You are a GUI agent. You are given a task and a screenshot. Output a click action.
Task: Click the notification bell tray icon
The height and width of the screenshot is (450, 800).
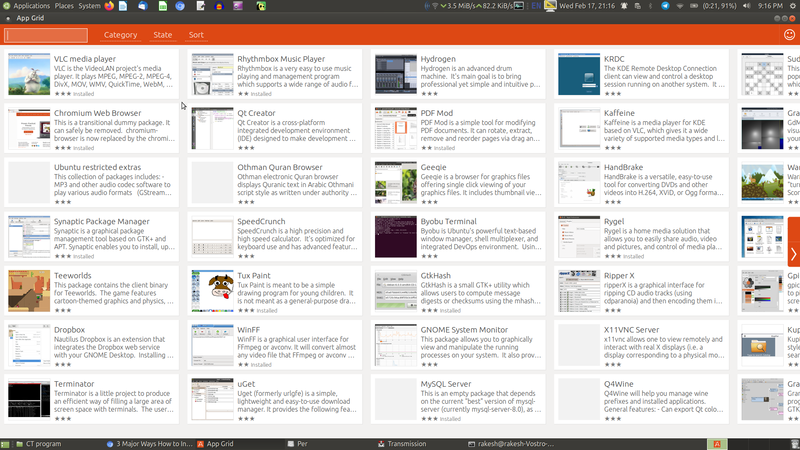pos(624,6)
